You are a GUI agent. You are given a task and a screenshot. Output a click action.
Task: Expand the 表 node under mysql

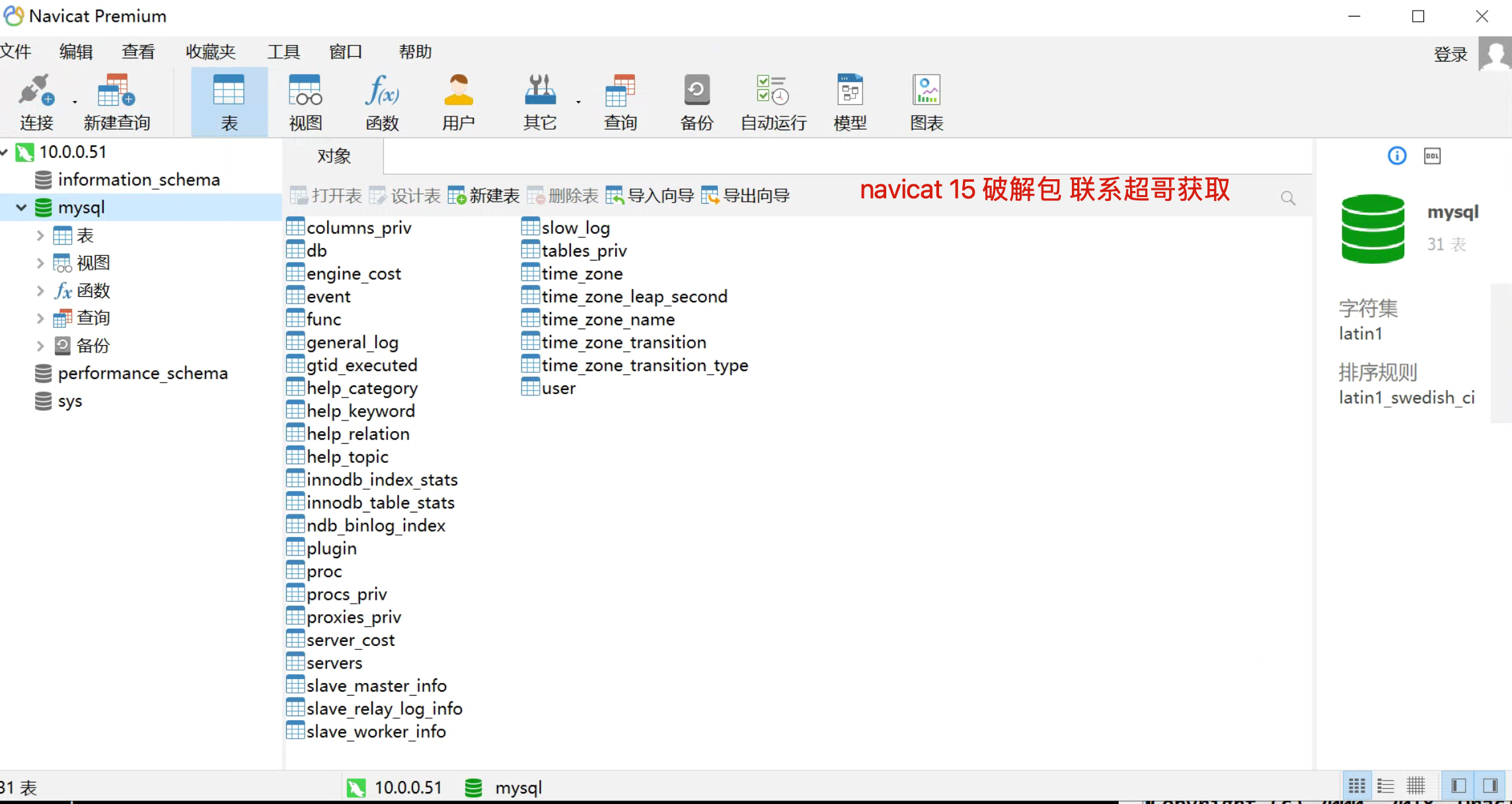pyautogui.click(x=40, y=235)
